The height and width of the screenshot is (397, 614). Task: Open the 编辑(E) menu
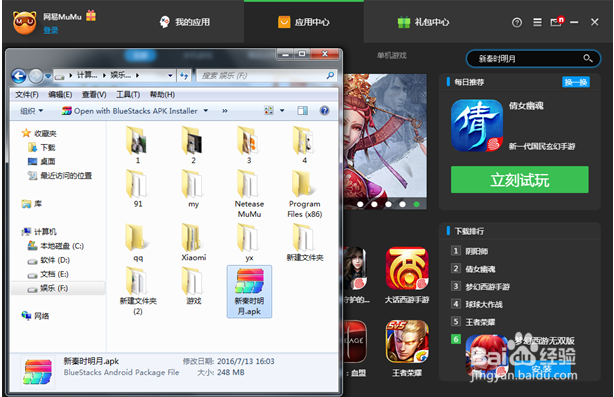tap(60, 94)
